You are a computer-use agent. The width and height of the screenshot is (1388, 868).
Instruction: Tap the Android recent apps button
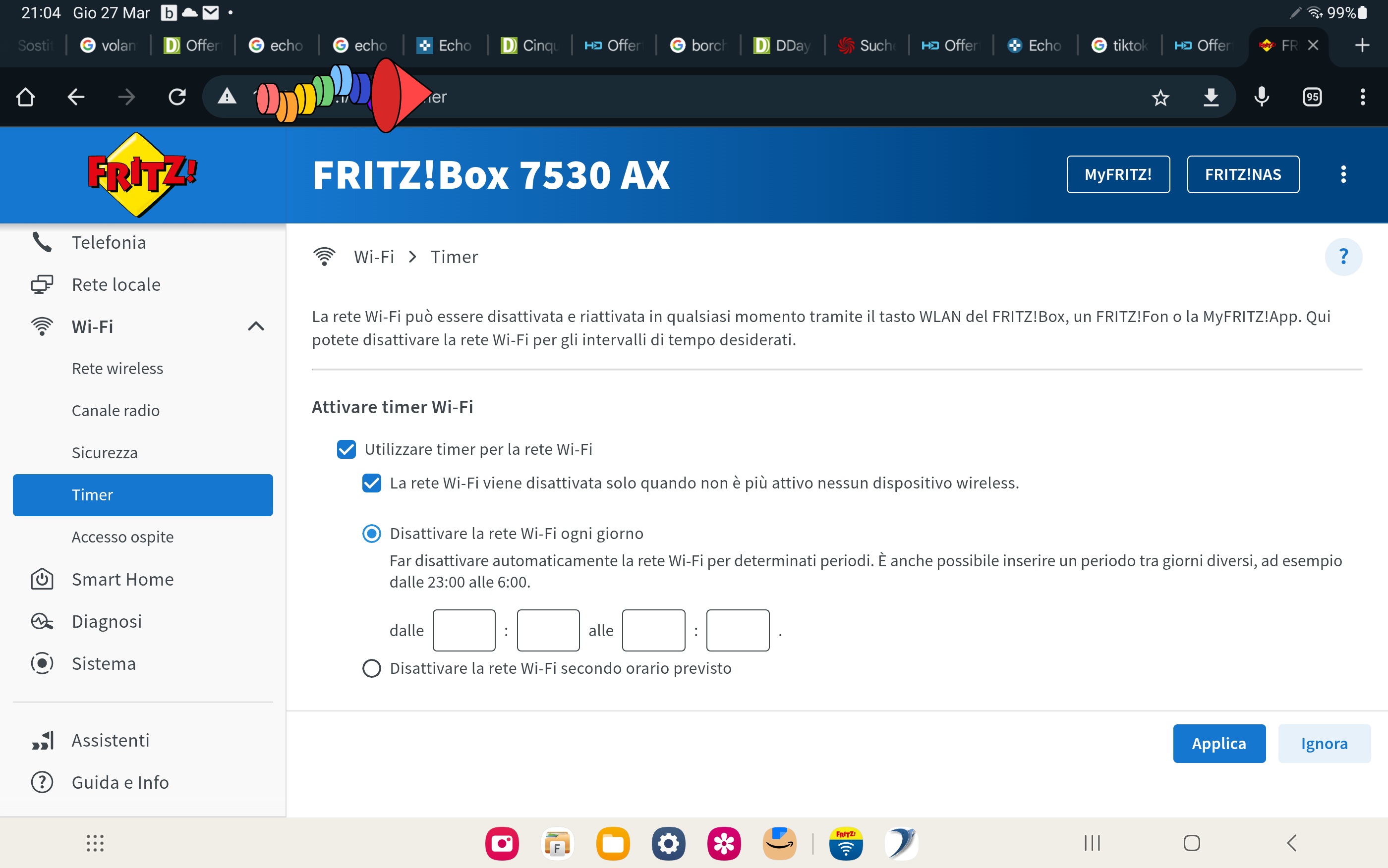coord(1092,843)
